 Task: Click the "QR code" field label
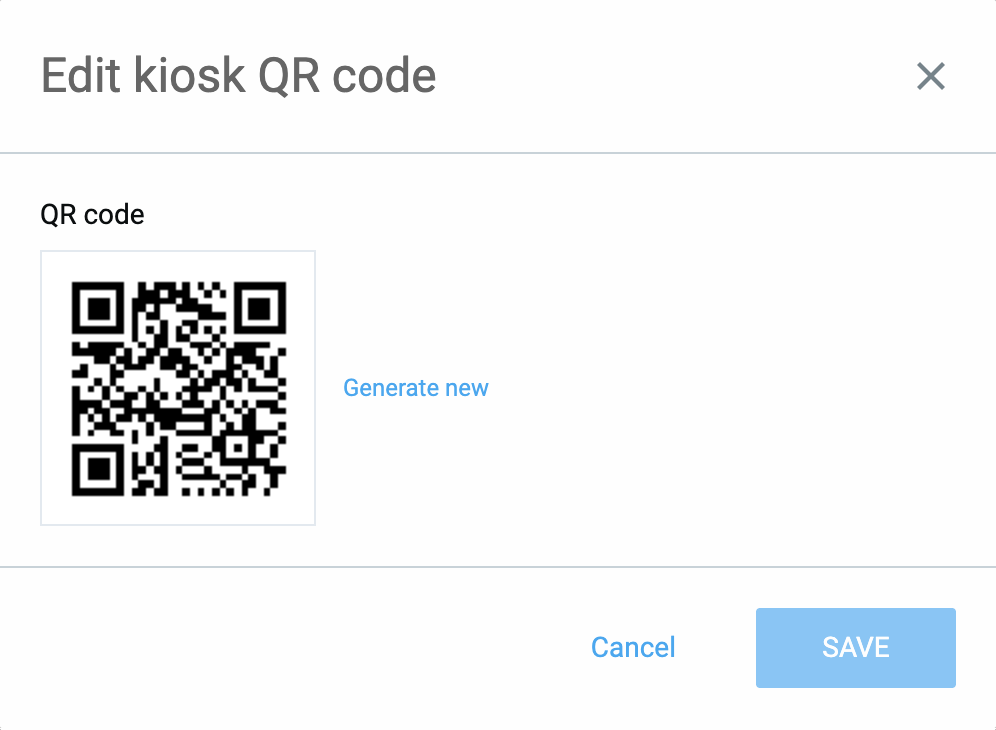(92, 214)
